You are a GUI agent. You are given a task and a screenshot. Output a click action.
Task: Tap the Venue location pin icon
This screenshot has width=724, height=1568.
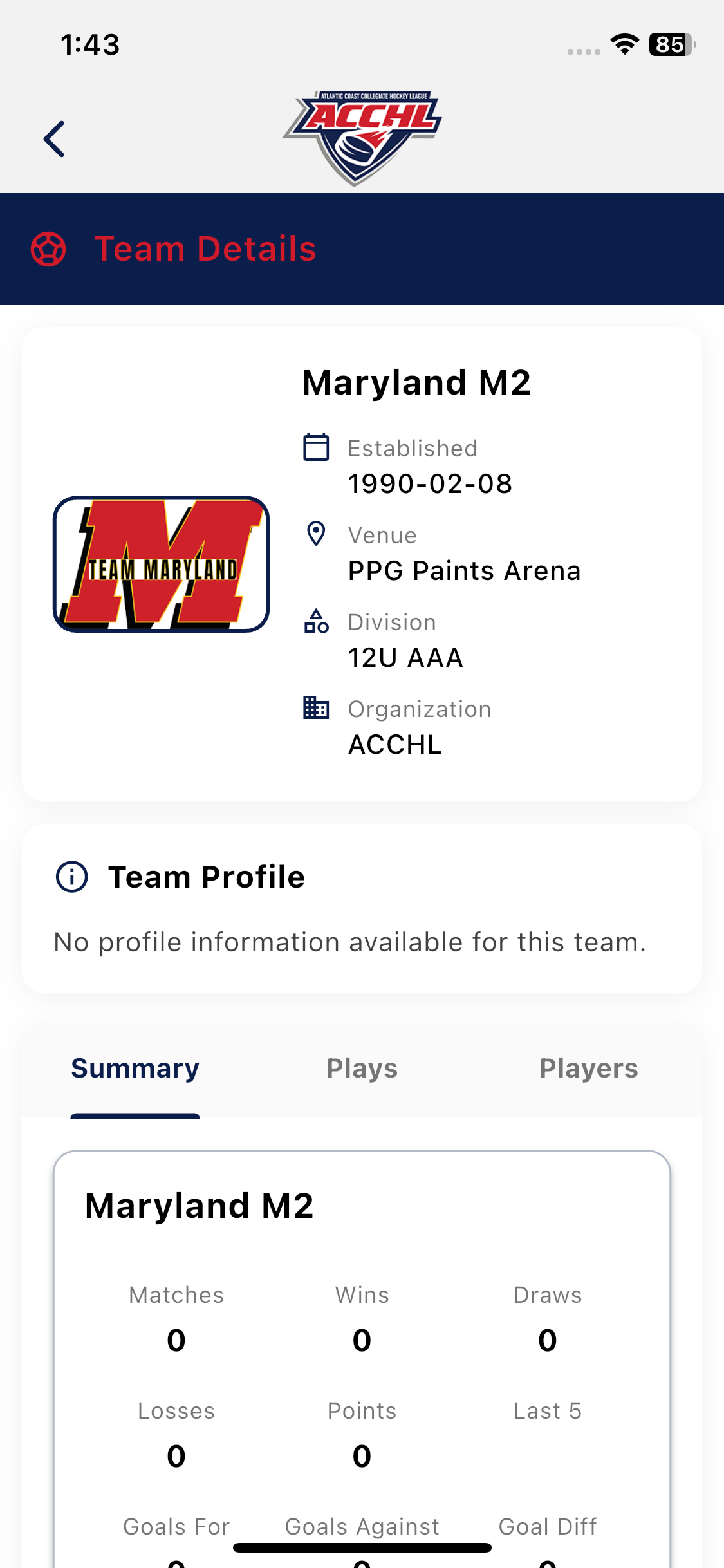point(316,534)
